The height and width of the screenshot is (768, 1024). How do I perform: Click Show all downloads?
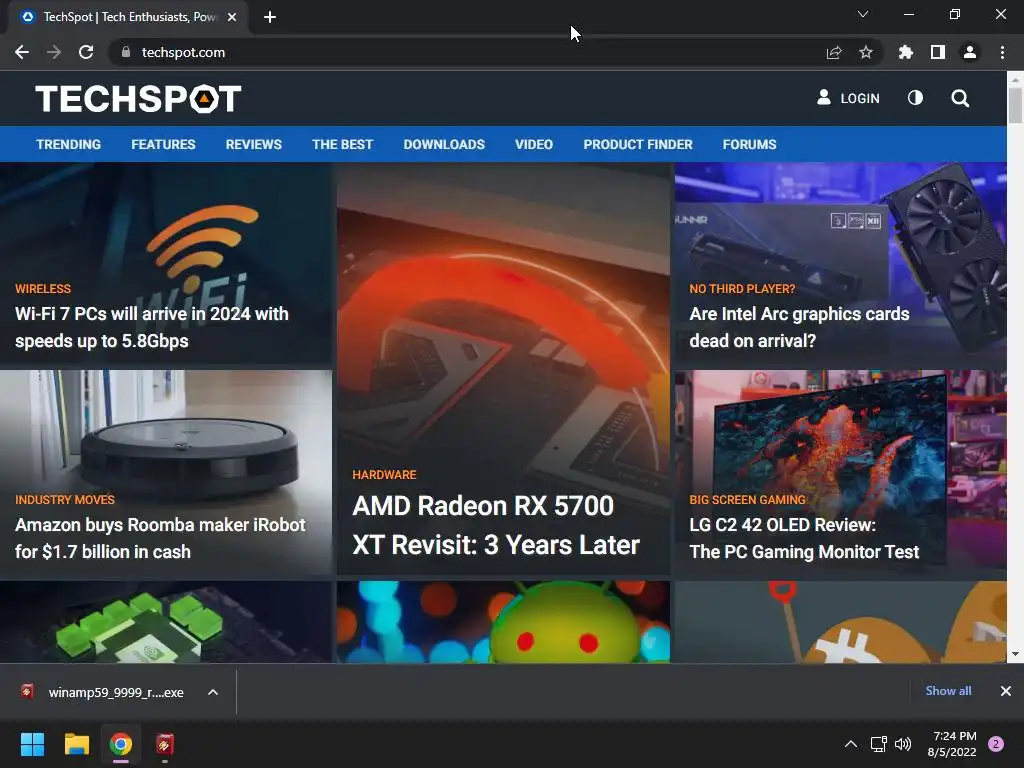(x=948, y=691)
